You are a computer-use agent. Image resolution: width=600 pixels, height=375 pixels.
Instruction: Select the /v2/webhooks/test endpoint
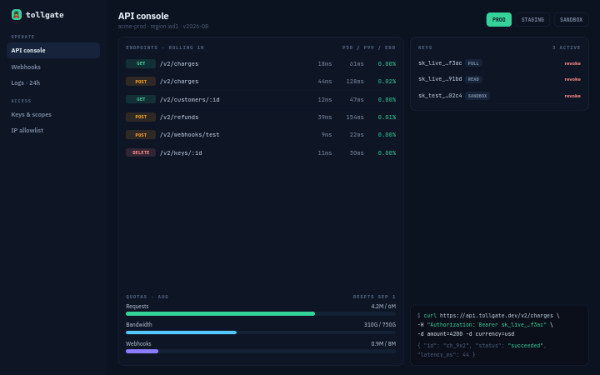pyautogui.click(x=261, y=135)
